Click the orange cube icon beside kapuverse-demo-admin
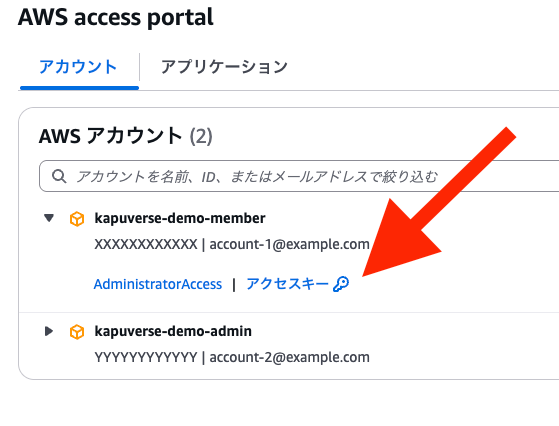The width and height of the screenshot is (559, 426). [x=77, y=332]
